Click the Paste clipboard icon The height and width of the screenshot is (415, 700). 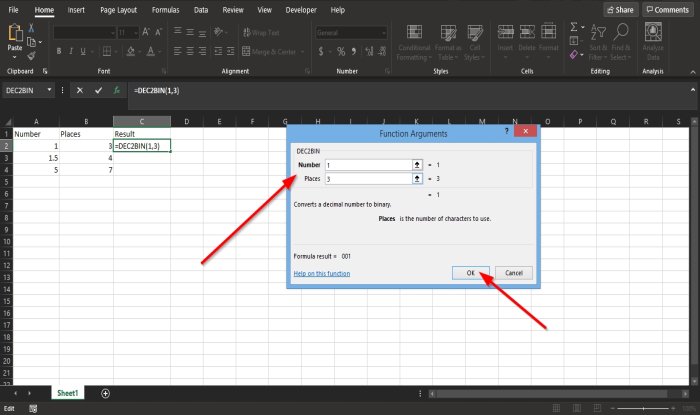(15, 33)
